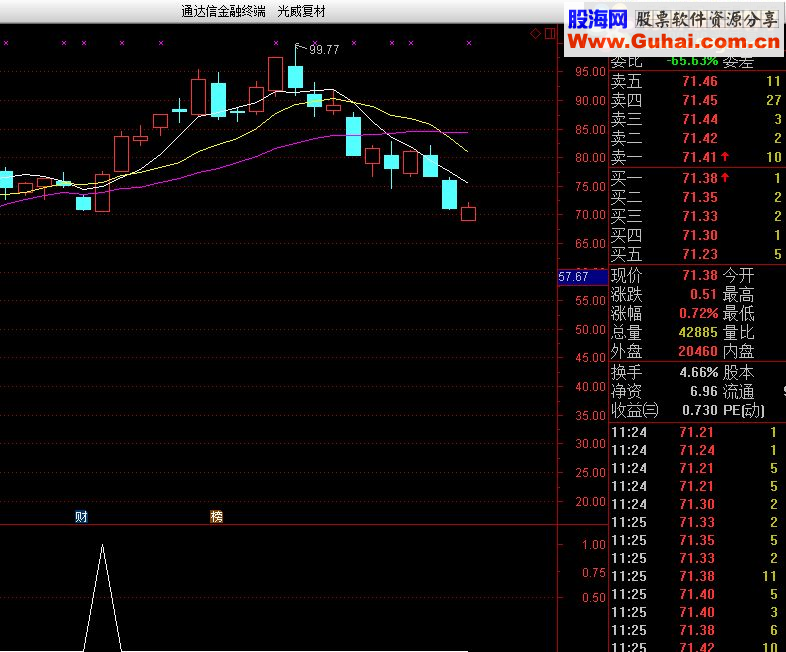Click the 收益(三) value 0.730
Viewport: 786px width, 652px height.
700,410
